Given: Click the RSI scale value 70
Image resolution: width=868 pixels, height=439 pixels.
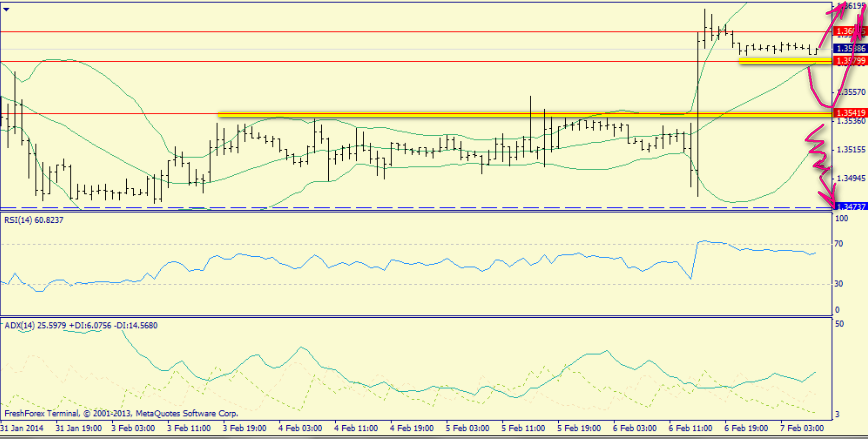Looking at the screenshot, I should [839, 244].
